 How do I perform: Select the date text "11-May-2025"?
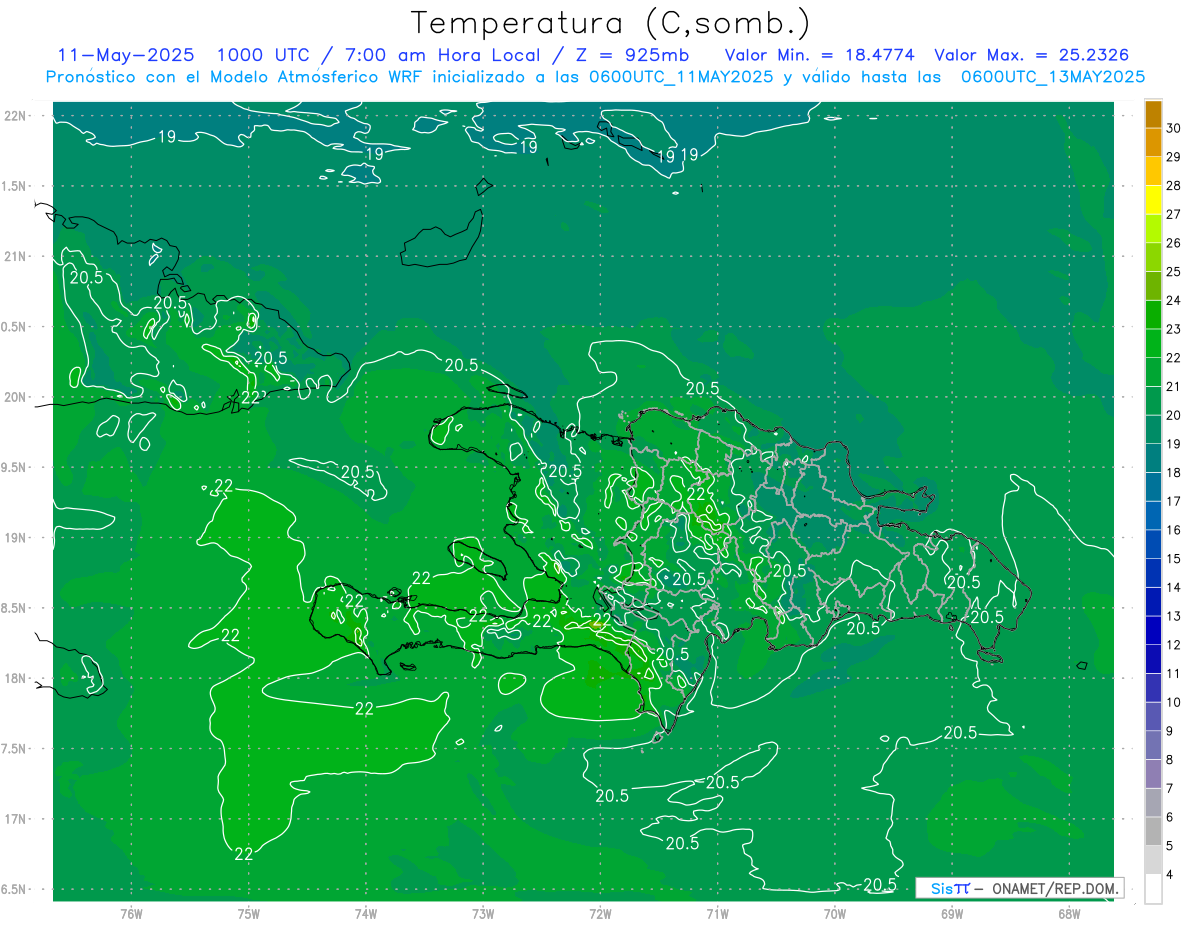click(125, 55)
